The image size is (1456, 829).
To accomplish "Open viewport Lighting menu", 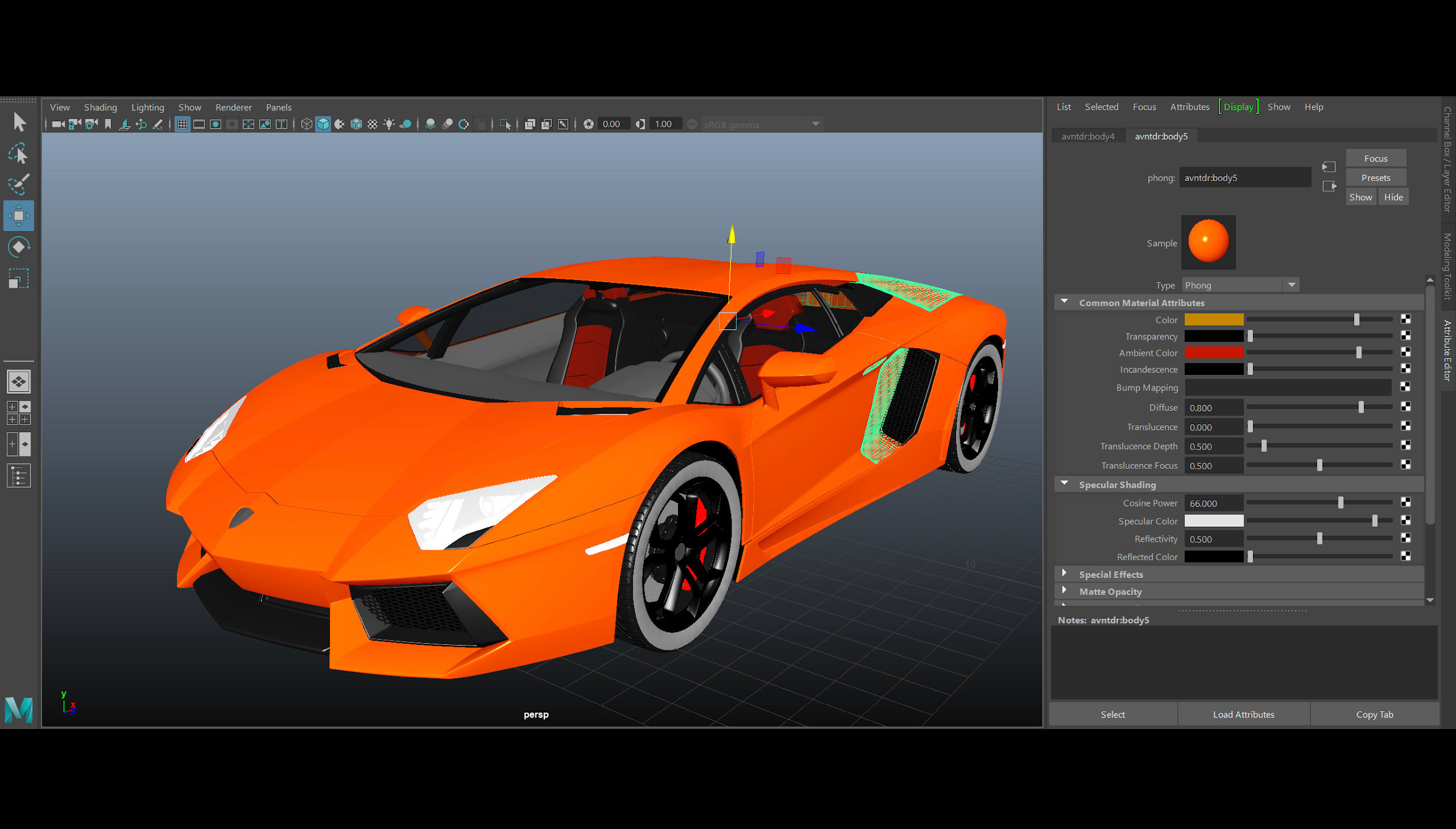I will [x=148, y=107].
